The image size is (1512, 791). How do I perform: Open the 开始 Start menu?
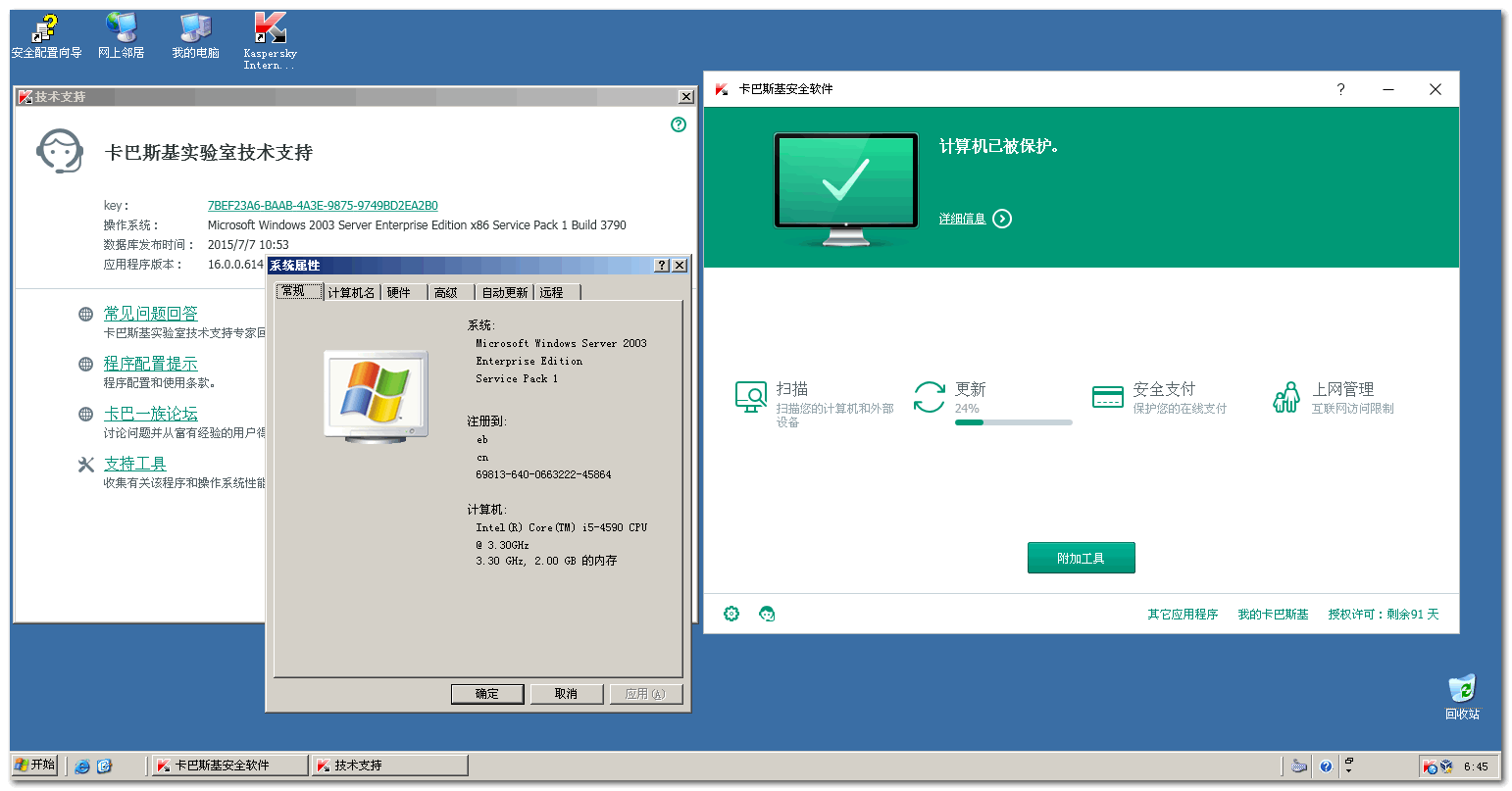[35, 766]
